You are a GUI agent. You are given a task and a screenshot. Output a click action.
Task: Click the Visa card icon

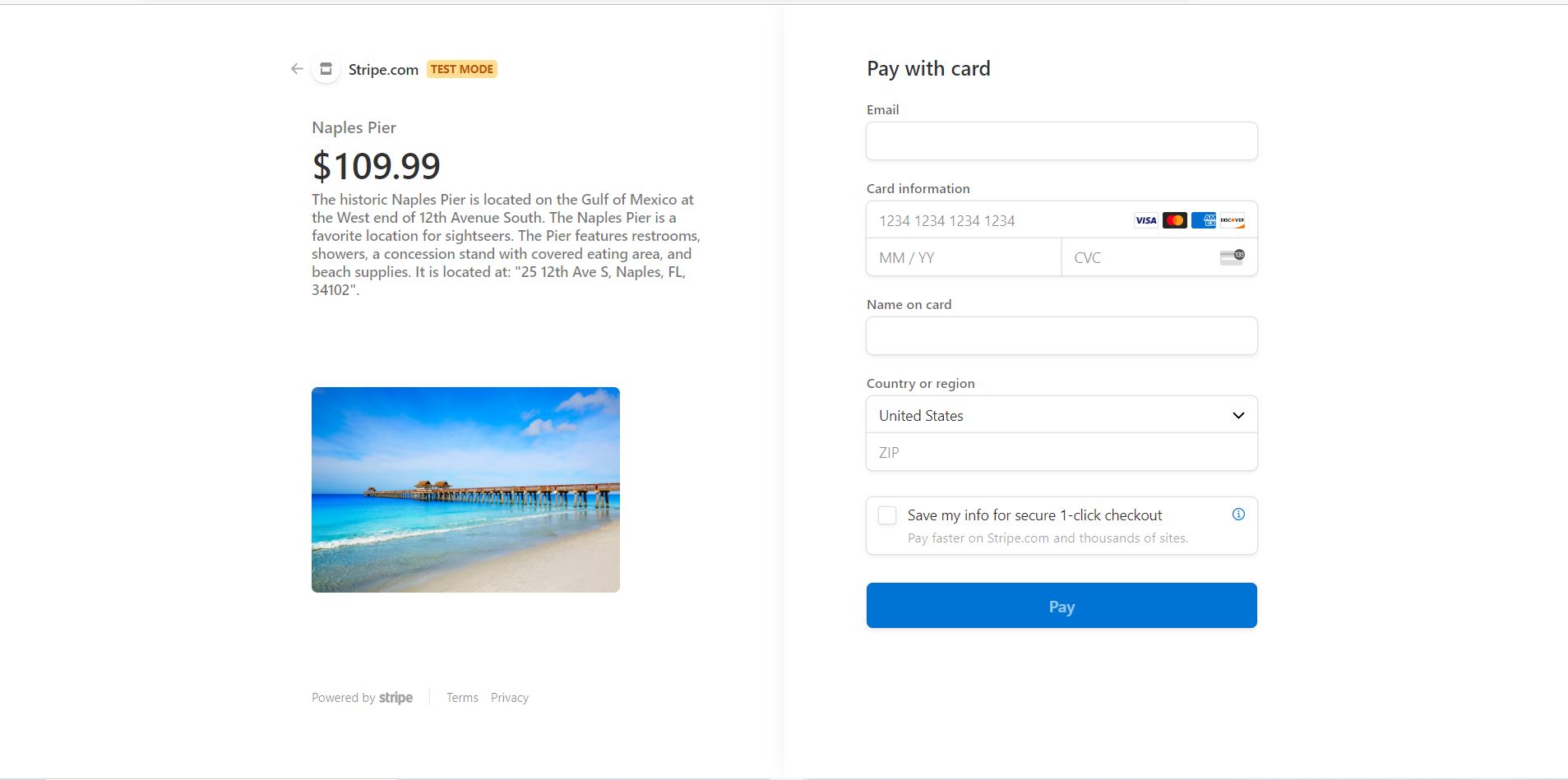point(1145,220)
